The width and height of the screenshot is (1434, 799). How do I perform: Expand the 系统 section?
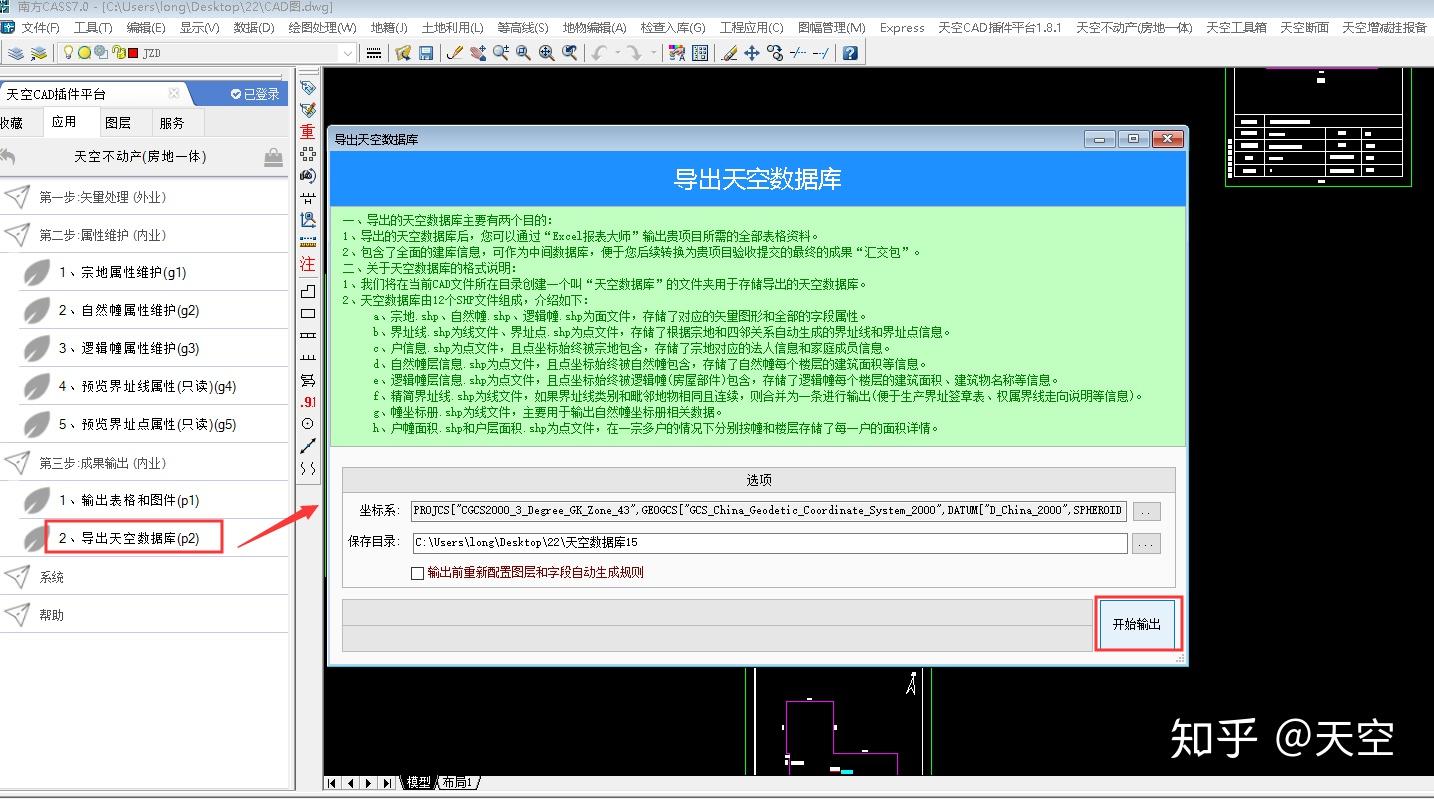pos(144,577)
